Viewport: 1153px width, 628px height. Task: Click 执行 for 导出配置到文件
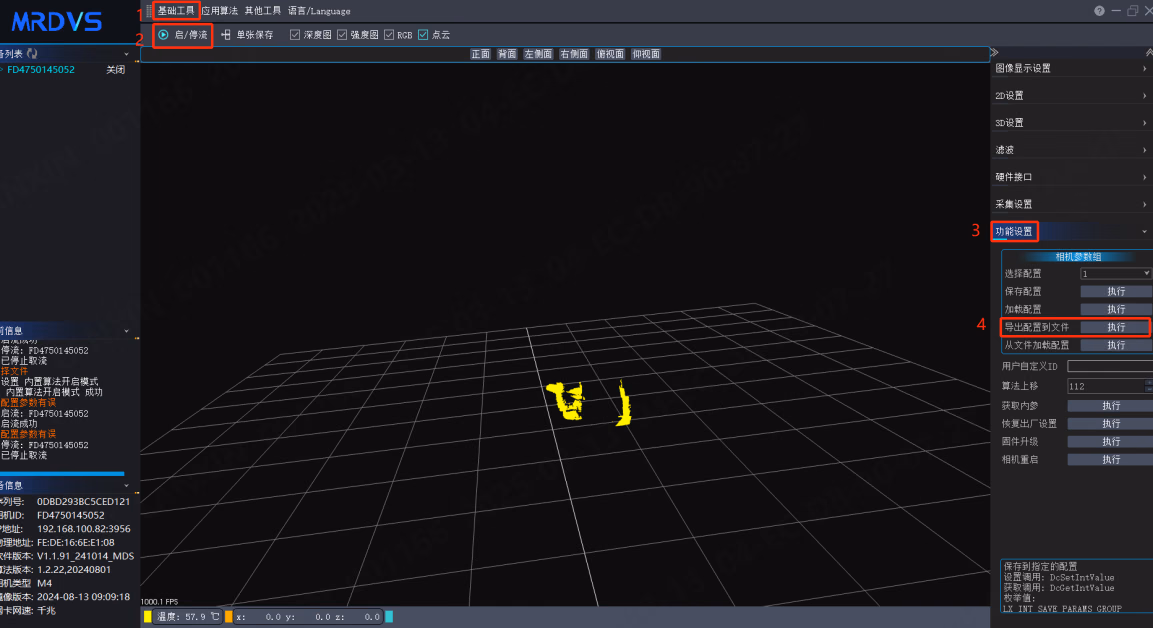tap(1115, 327)
